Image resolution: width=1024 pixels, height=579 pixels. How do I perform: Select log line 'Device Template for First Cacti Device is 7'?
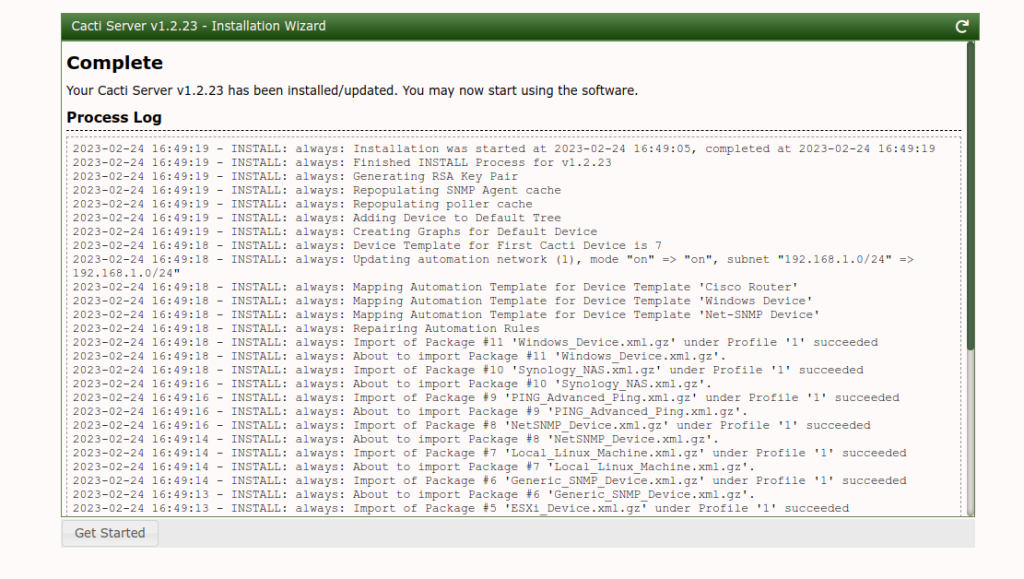point(367,245)
